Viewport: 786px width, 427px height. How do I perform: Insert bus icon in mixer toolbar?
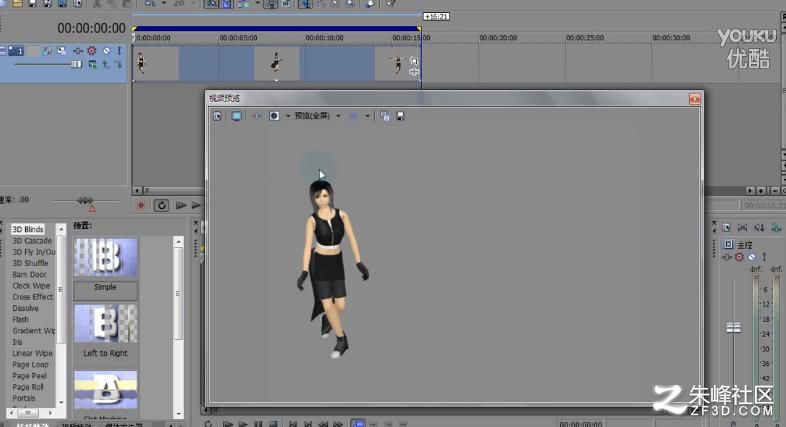[x=776, y=228]
